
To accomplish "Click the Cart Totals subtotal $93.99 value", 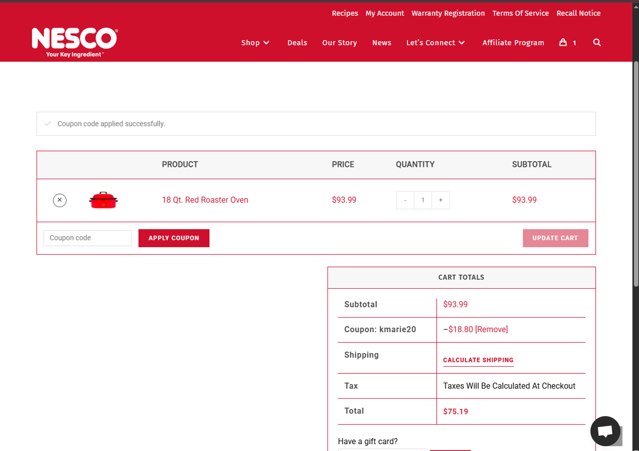I will (x=455, y=304).
